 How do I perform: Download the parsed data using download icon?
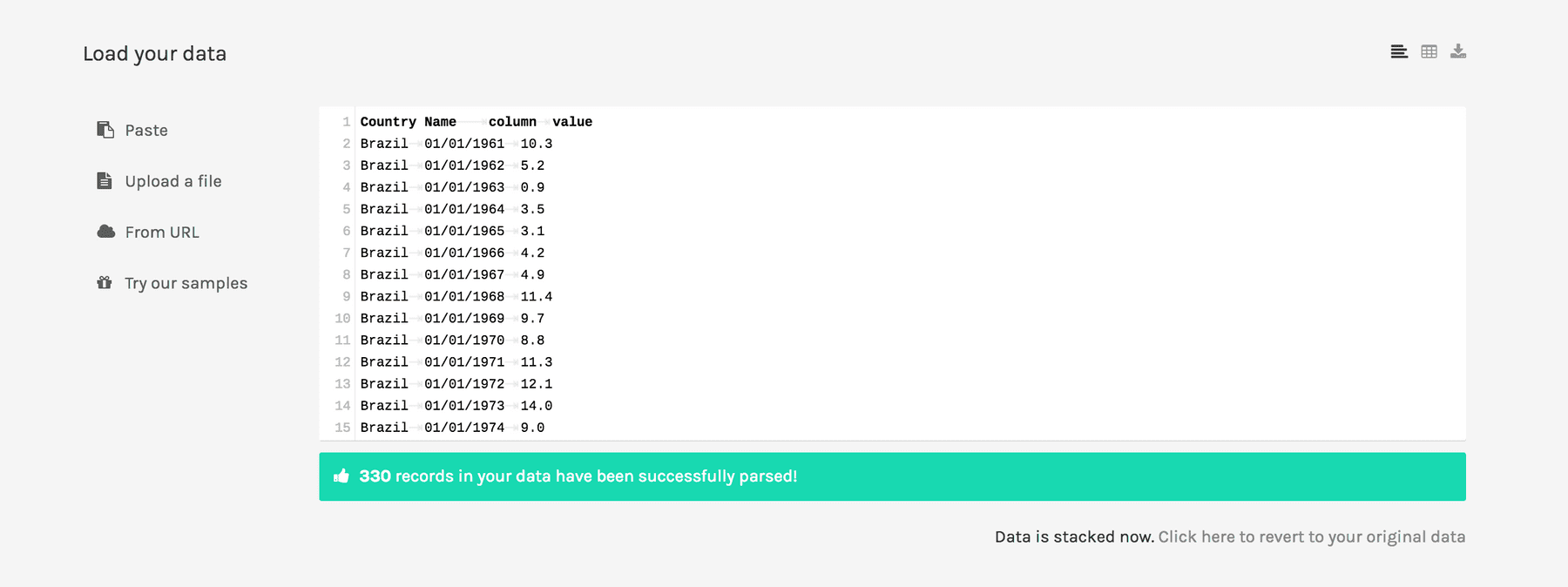click(1458, 51)
